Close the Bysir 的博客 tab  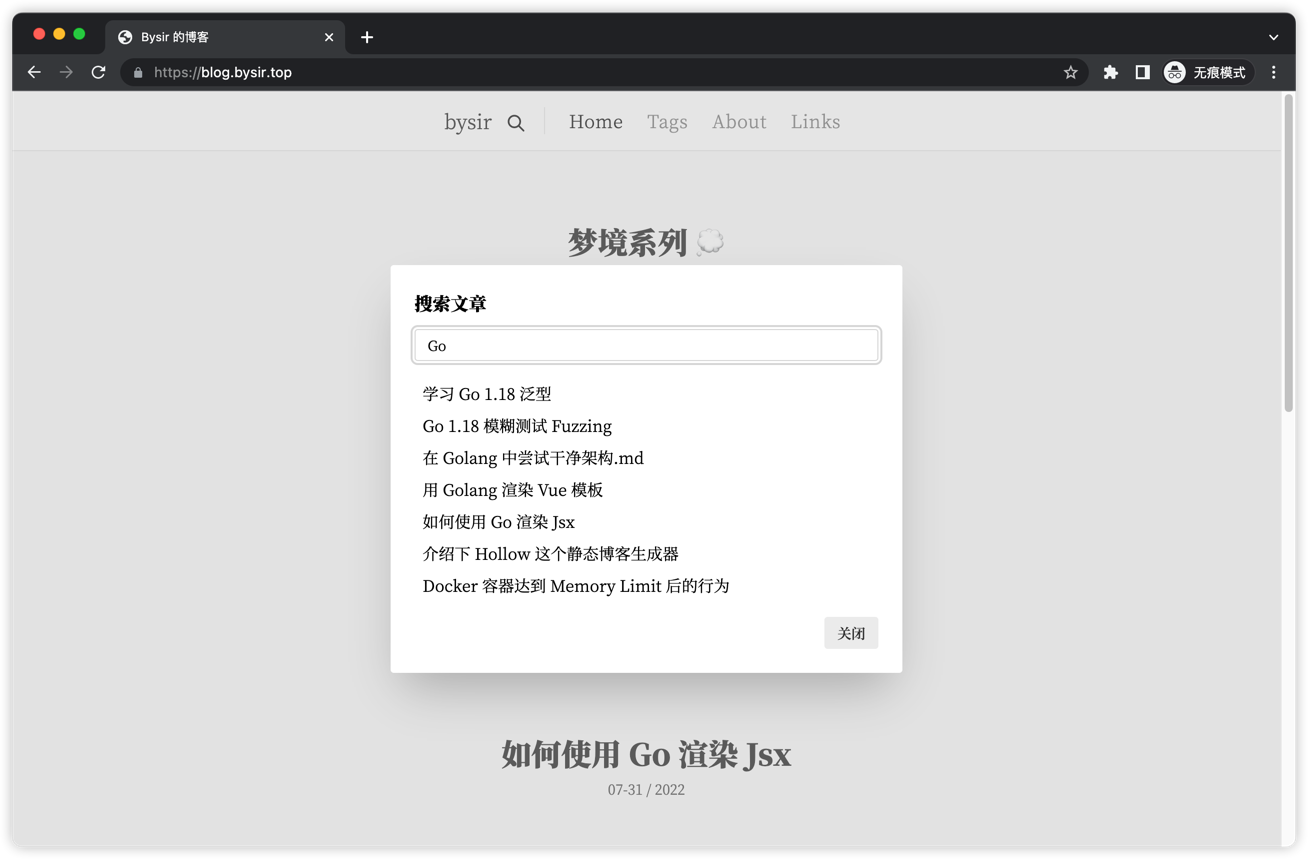pyautogui.click(x=329, y=37)
